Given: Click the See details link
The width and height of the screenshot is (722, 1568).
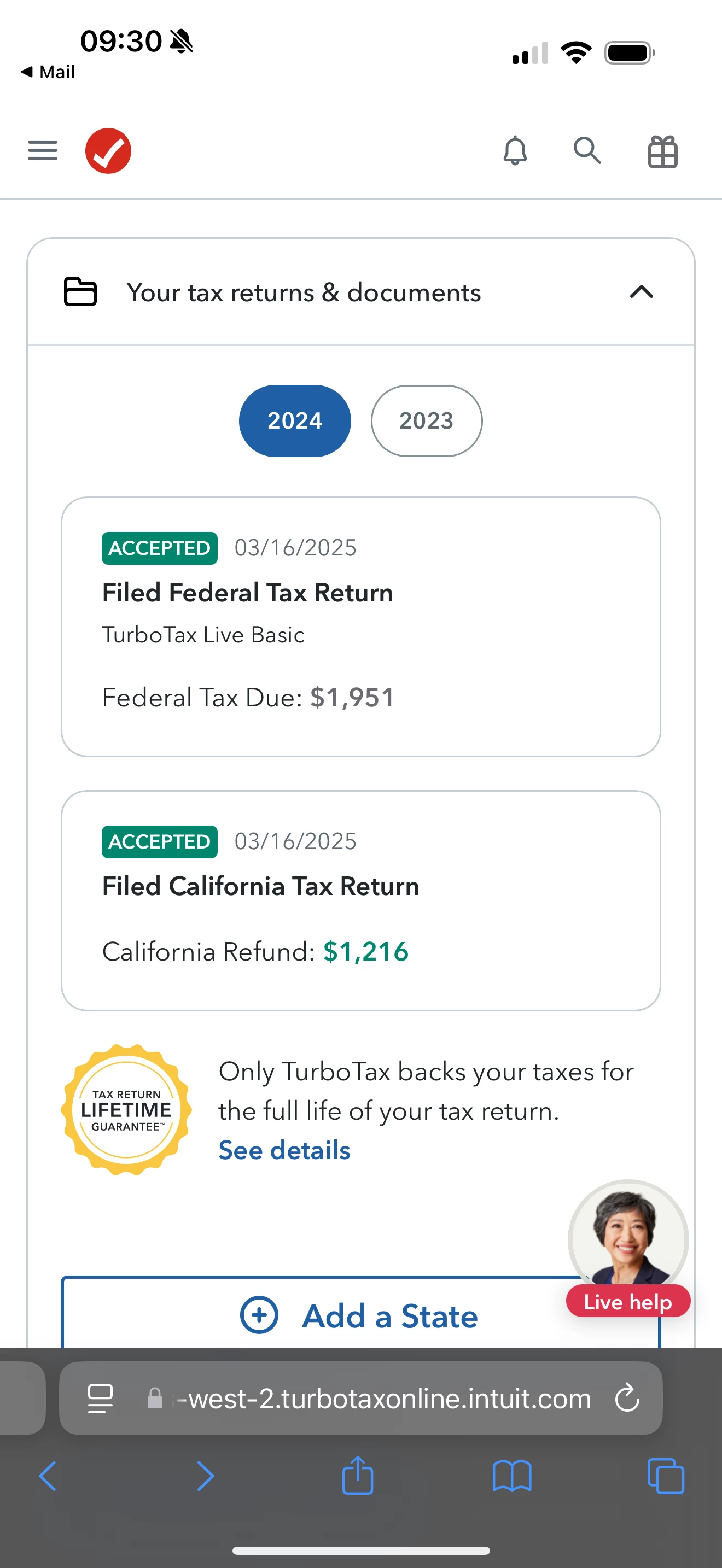Looking at the screenshot, I should pos(284,1150).
